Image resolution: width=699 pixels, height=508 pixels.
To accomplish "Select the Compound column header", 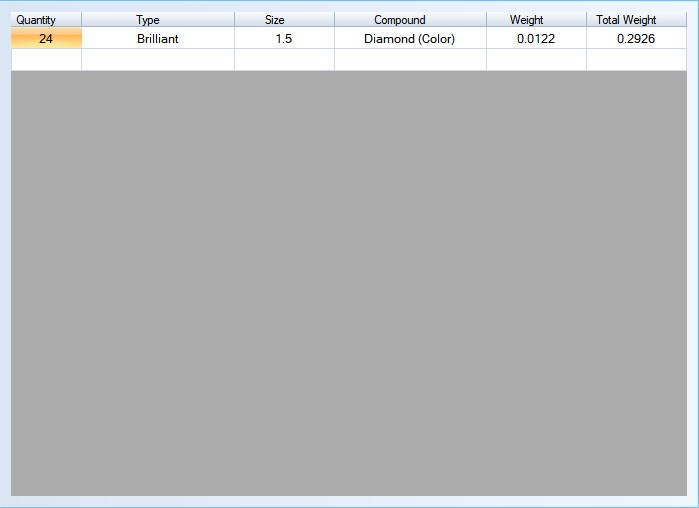I will click(400, 20).
